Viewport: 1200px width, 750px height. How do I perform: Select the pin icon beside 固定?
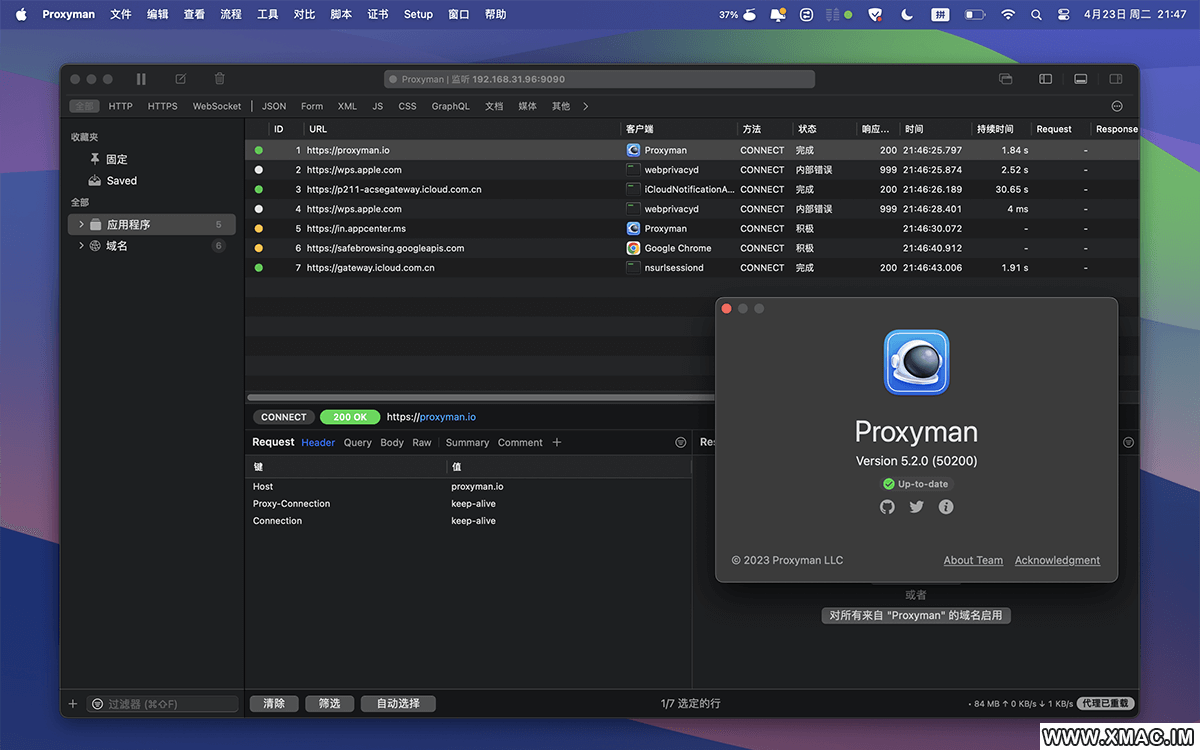[x=95, y=159]
